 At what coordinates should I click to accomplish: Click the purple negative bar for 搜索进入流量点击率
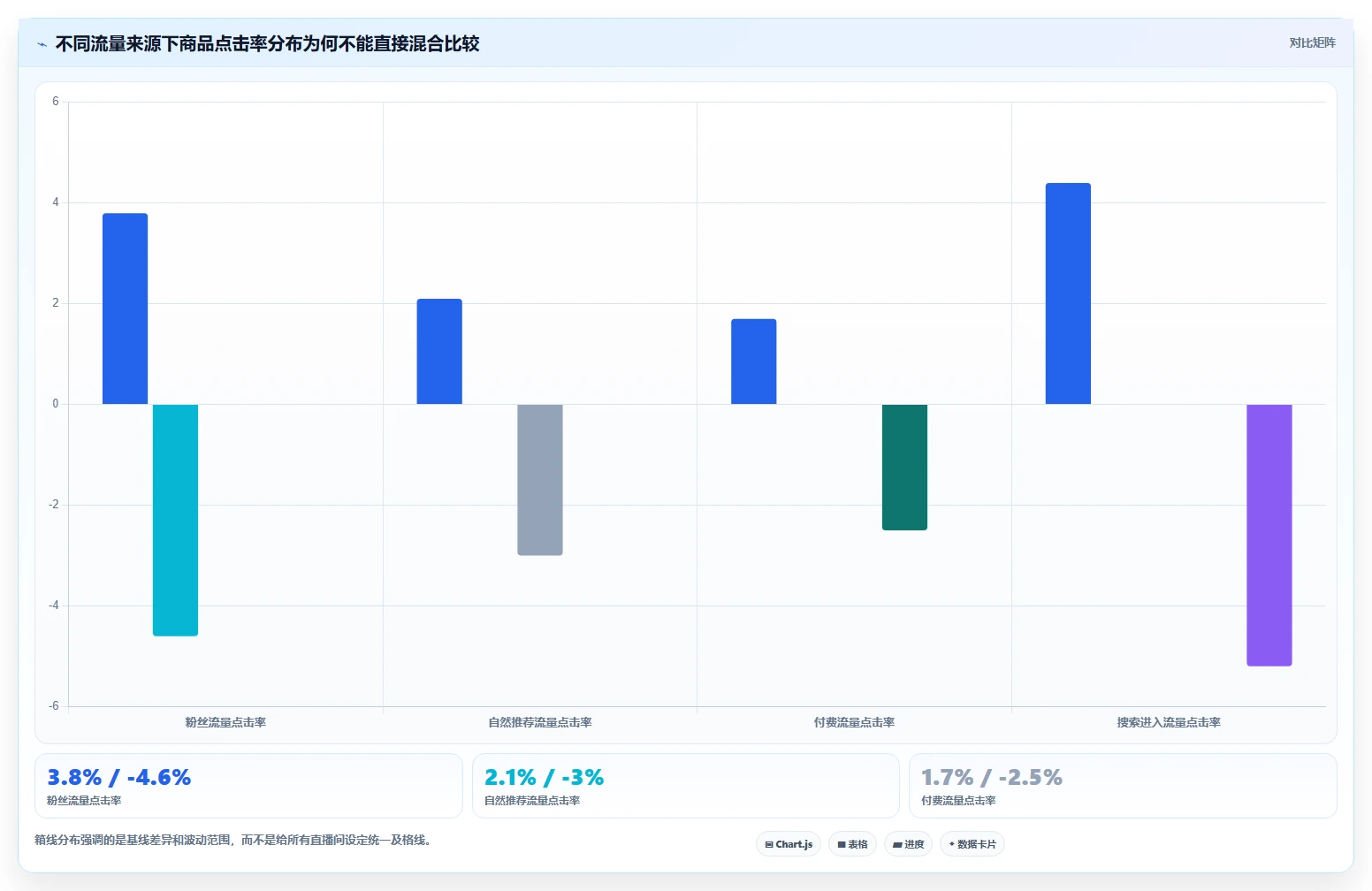point(1269,535)
